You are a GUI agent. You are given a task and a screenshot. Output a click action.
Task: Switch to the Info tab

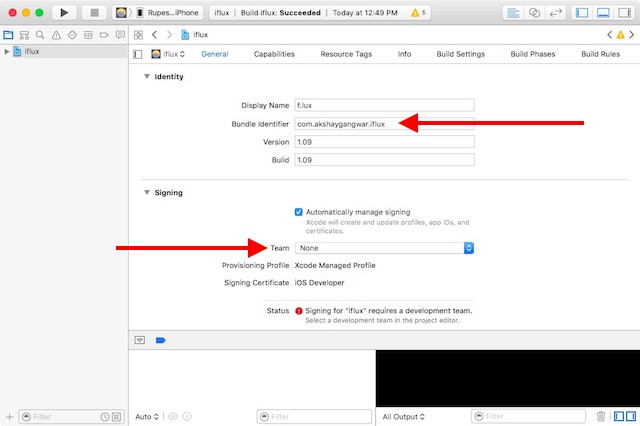coord(404,54)
